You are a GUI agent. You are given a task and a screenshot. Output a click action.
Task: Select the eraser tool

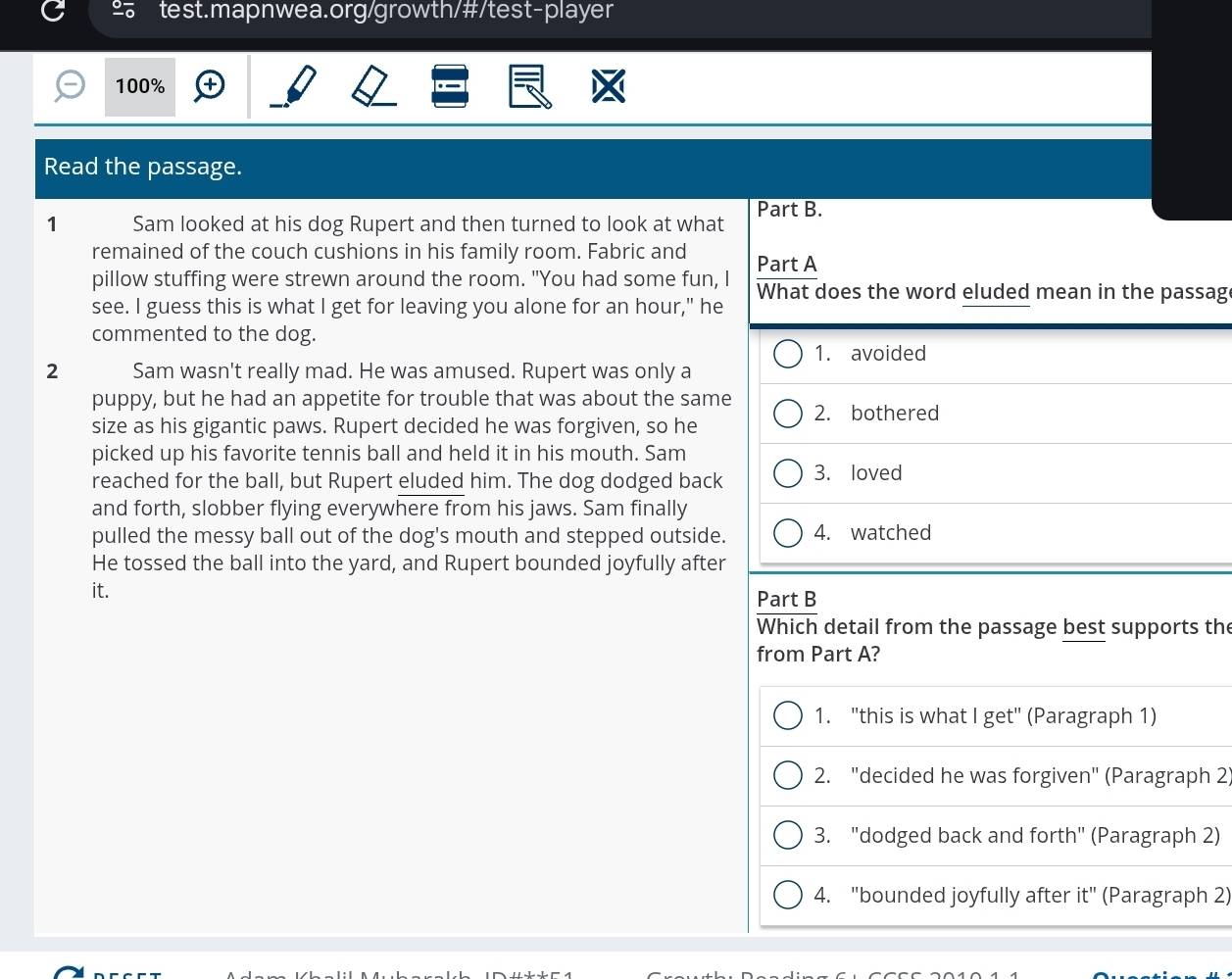pos(373,86)
